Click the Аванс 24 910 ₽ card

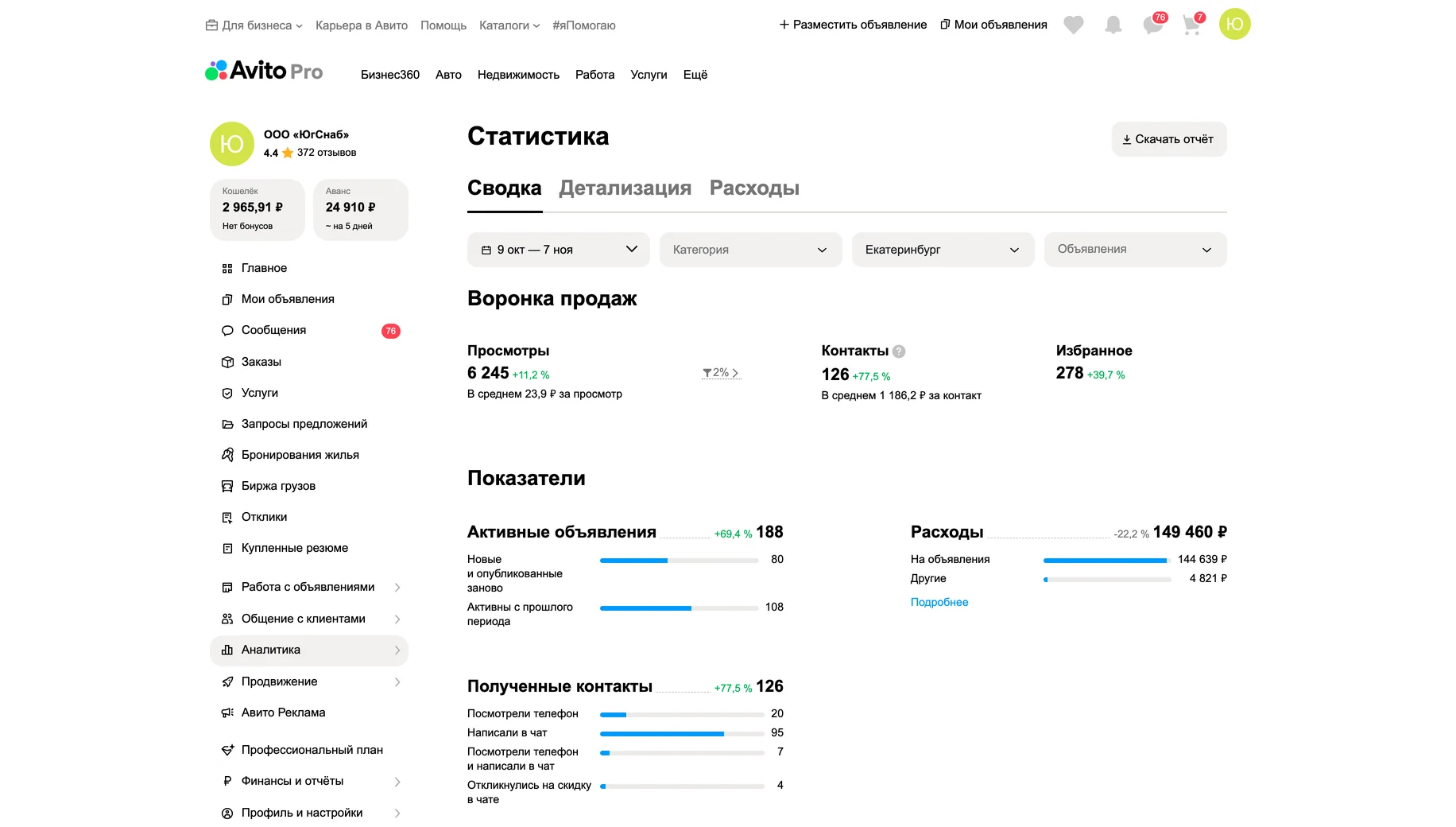point(361,209)
